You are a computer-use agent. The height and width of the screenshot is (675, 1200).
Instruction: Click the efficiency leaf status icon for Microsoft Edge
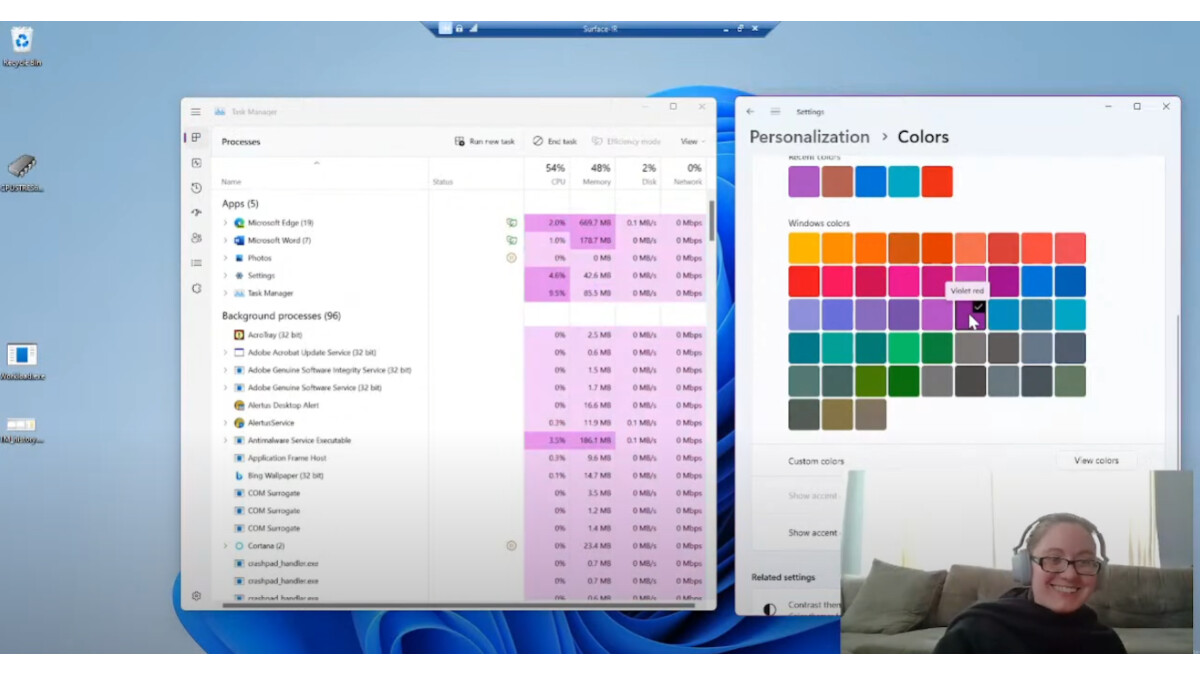pyautogui.click(x=511, y=223)
